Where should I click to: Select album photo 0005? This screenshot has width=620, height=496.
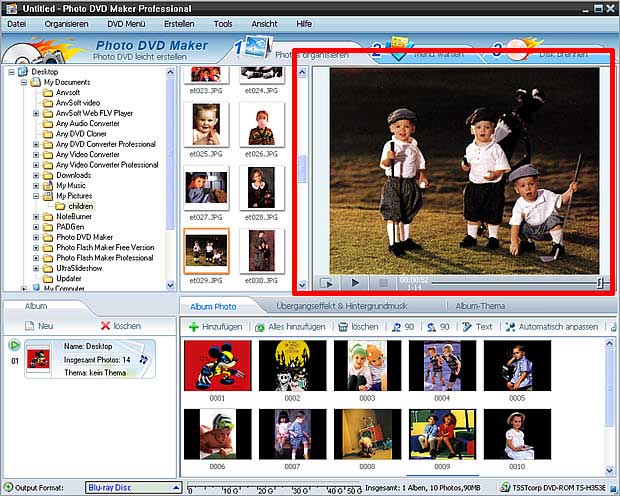pos(517,365)
